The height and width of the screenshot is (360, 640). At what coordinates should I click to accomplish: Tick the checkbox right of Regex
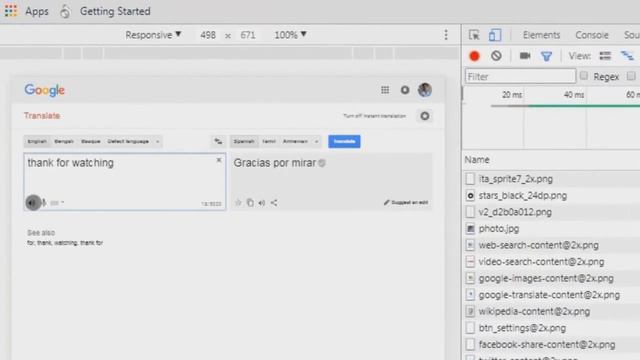[x=631, y=76]
